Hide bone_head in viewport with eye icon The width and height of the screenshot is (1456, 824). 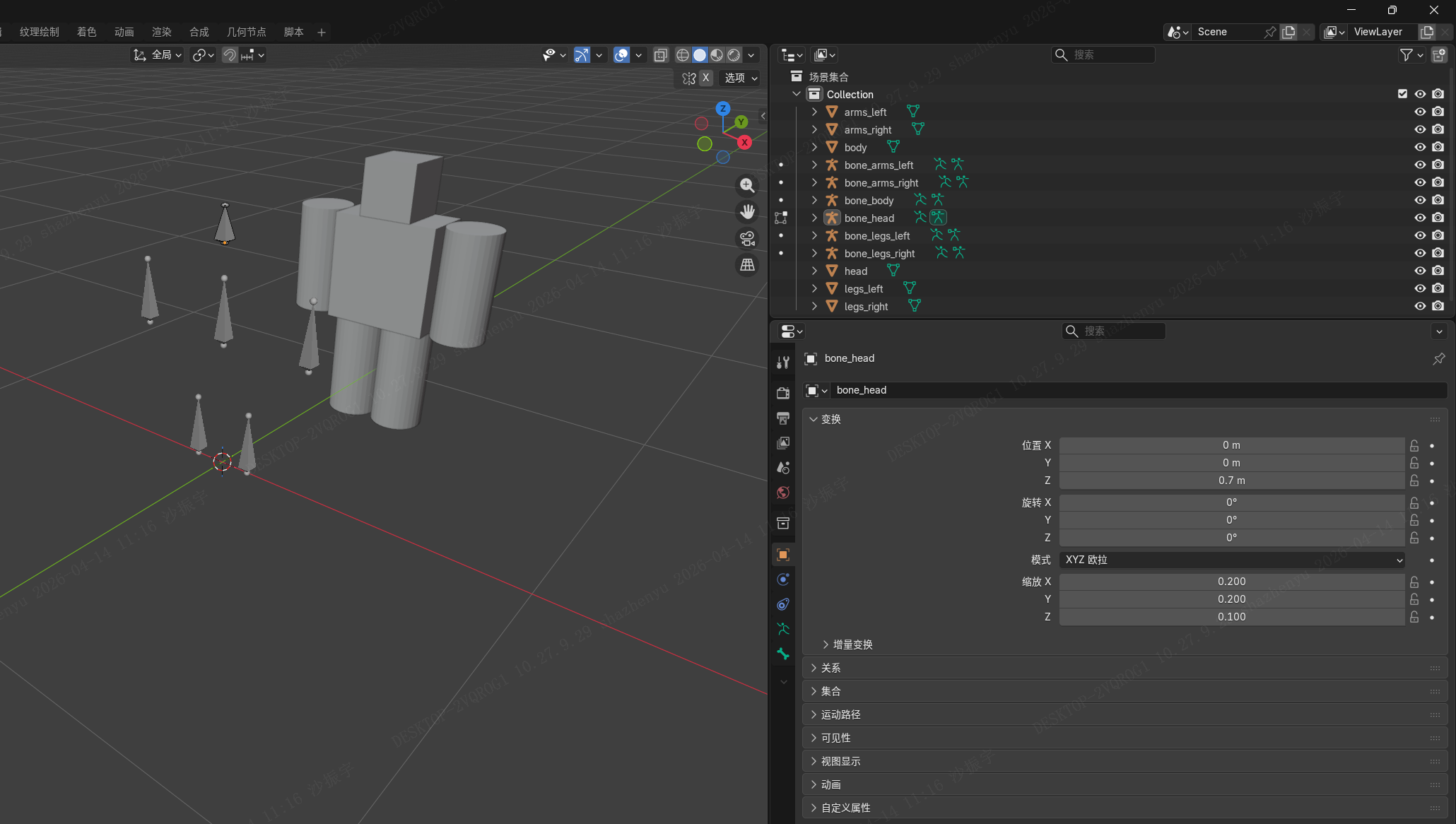[1420, 218]
